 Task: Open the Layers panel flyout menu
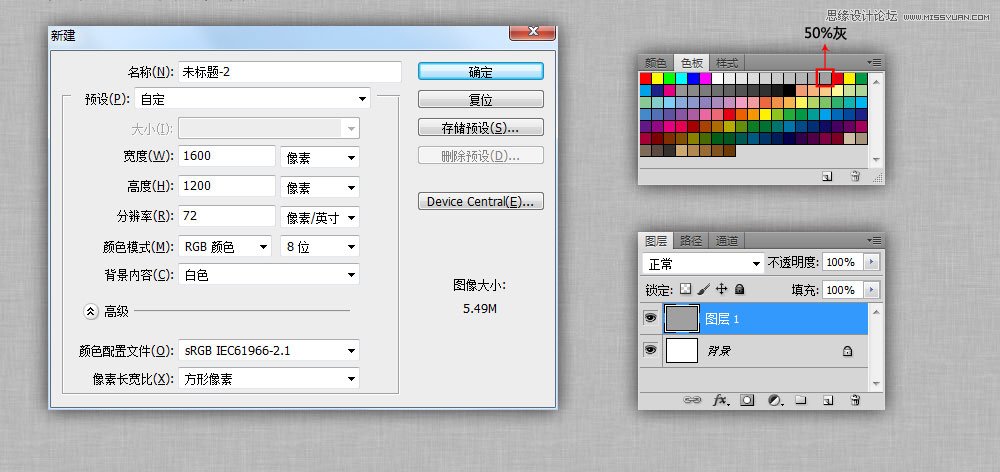[874, 240]
